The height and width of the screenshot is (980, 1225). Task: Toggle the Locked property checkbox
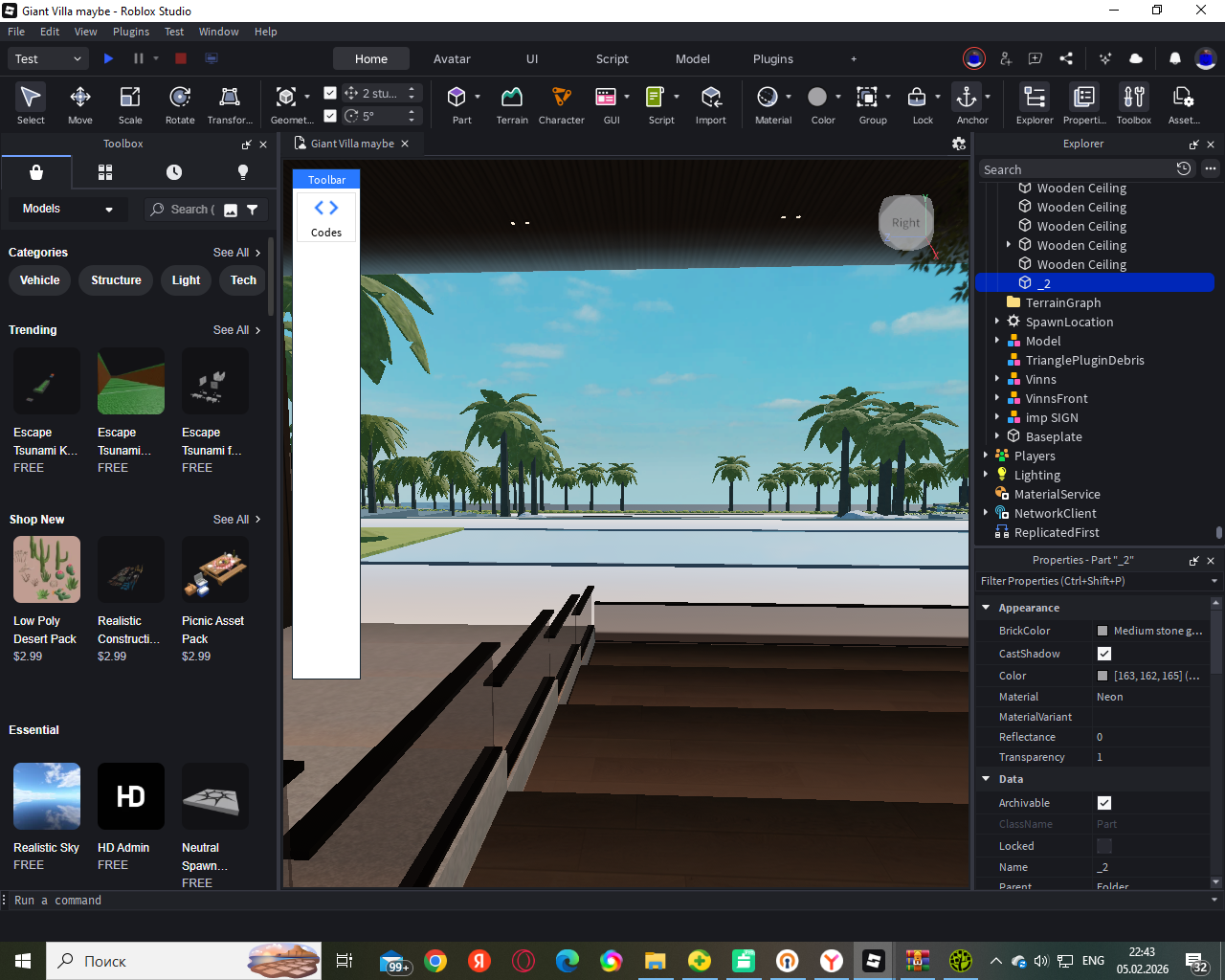(x=1104, y=846)
